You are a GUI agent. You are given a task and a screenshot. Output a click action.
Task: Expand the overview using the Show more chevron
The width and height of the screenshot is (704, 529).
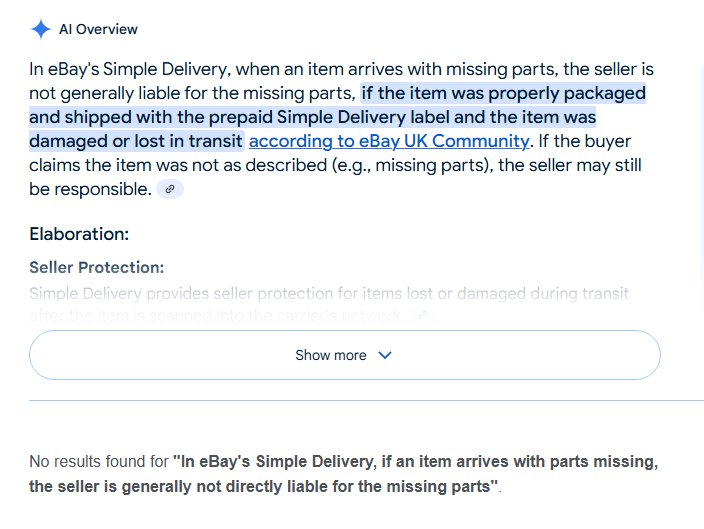pos(385,355)
